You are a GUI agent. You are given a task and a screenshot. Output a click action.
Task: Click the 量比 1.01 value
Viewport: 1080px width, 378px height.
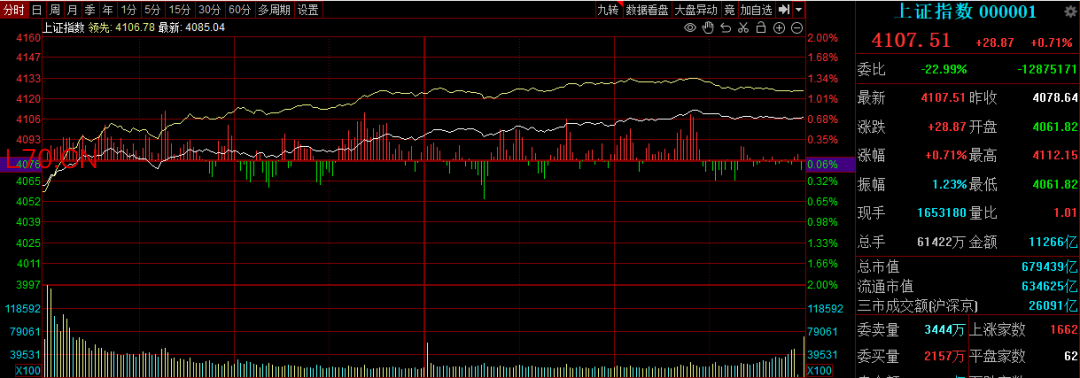[1066, 213]
